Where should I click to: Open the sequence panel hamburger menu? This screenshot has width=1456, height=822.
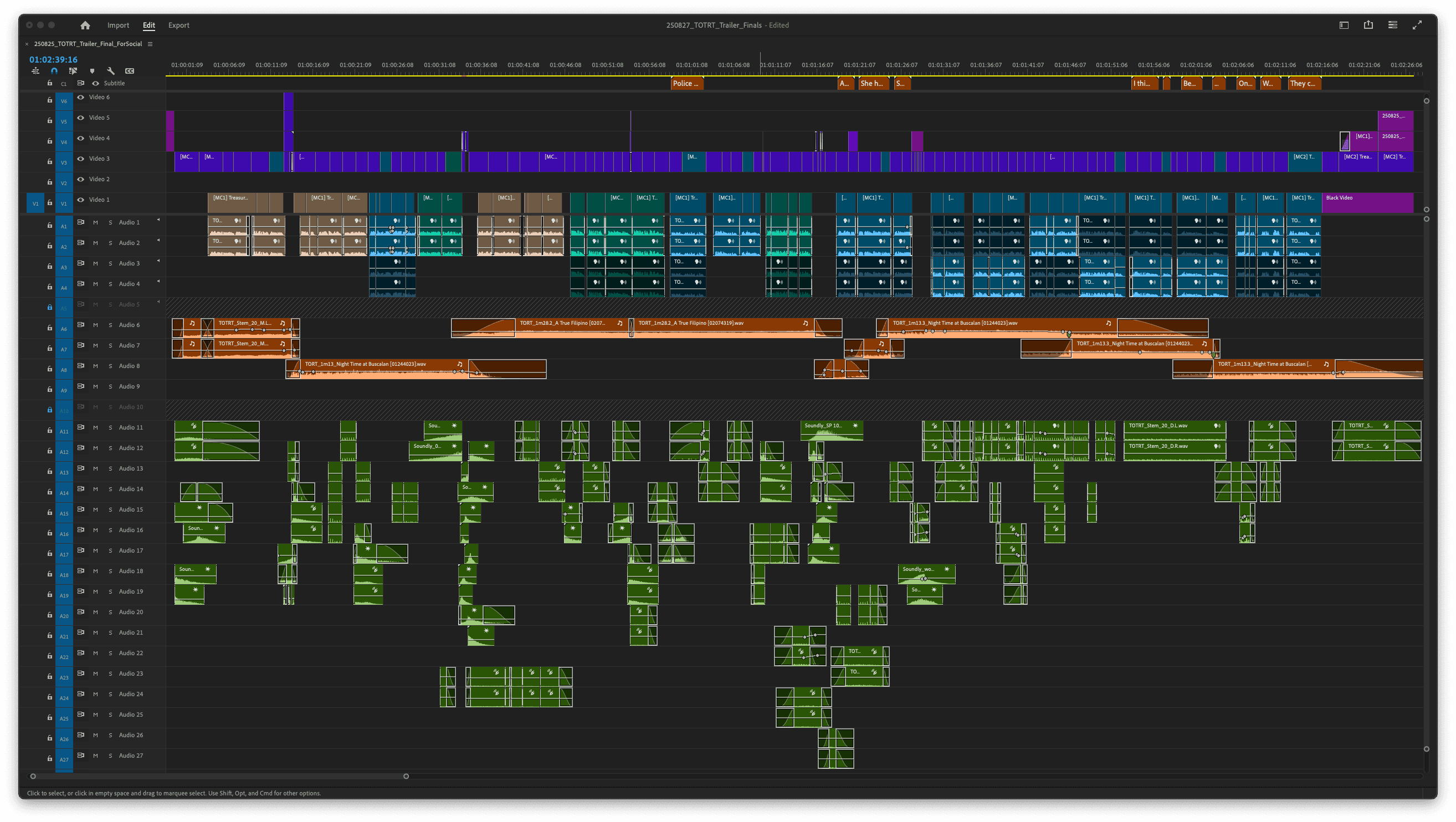[x=150, y=44]
